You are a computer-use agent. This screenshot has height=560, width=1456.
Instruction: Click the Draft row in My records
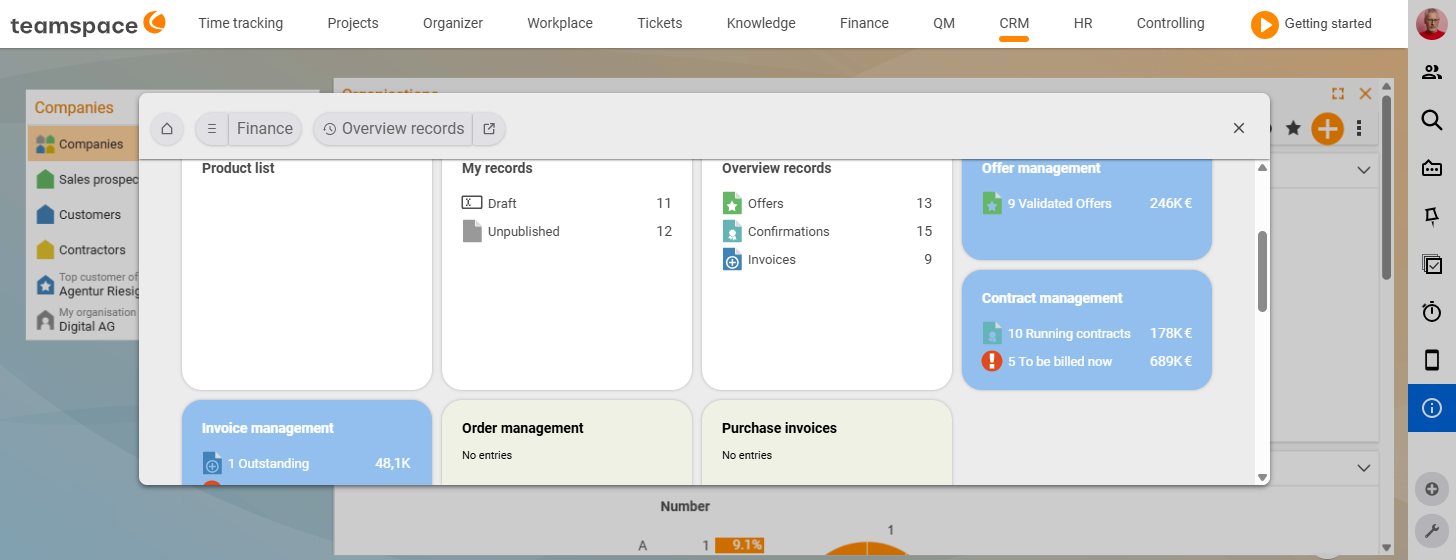567,203
